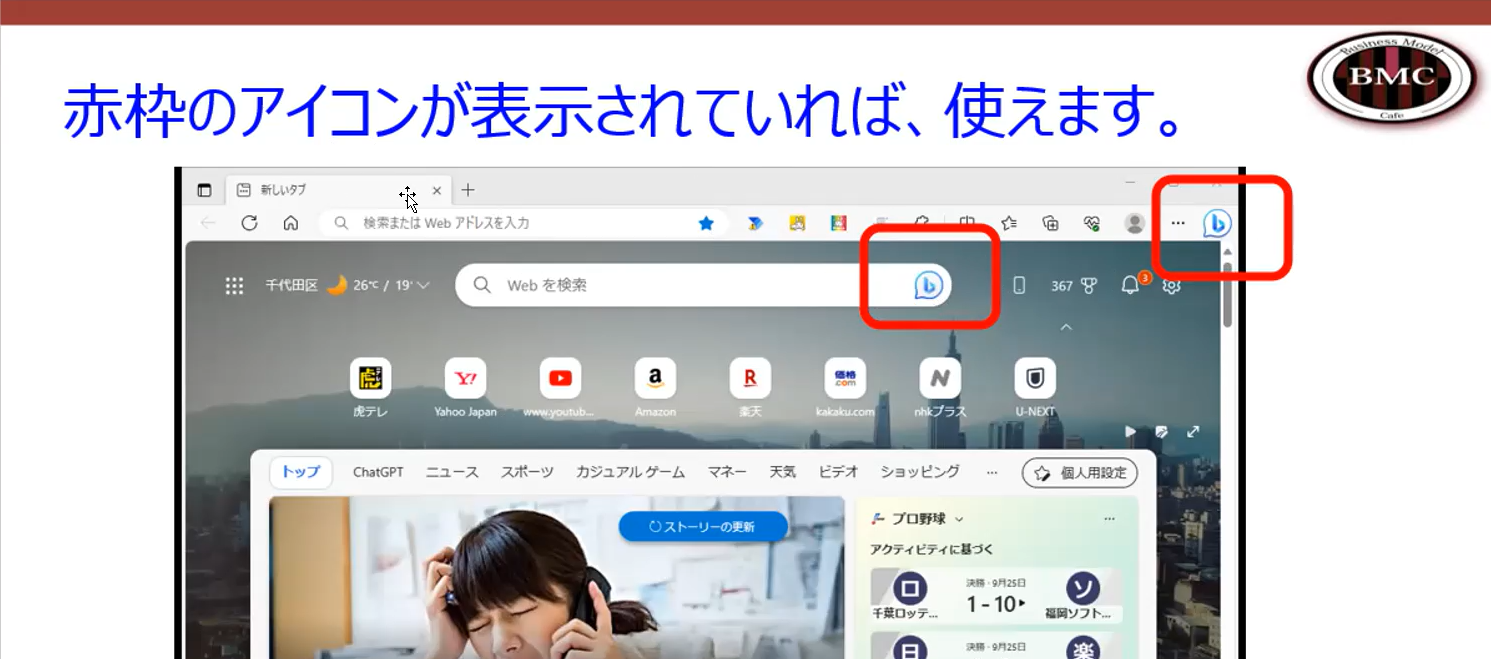Show more feed categories (…) after ショッピング

[x=992, y=473]
